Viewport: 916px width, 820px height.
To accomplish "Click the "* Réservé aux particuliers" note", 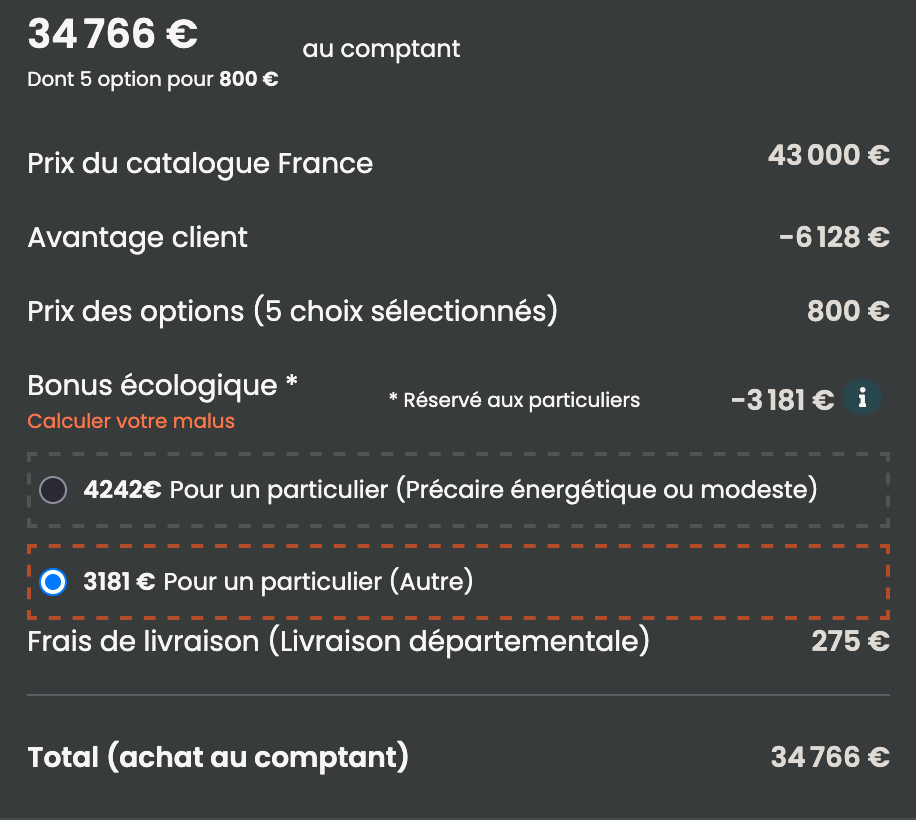I will click(x=514, y=400).
